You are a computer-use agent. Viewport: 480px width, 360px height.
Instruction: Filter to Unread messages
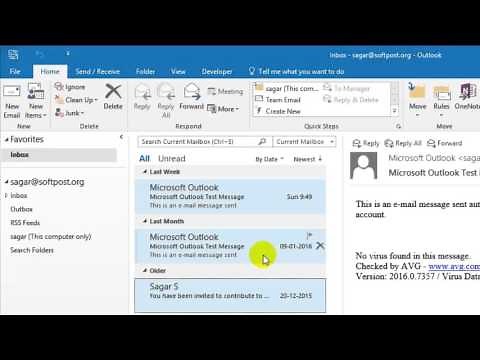(172, 158)
